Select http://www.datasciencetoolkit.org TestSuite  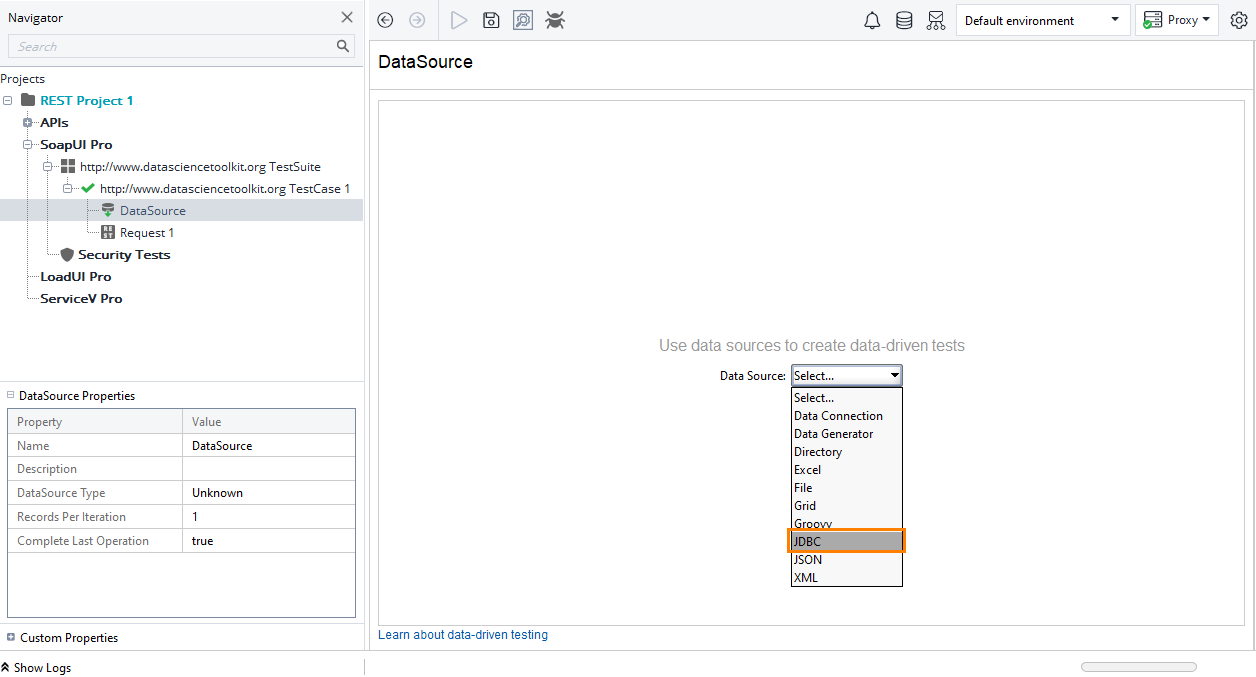[x=200, y=167]
